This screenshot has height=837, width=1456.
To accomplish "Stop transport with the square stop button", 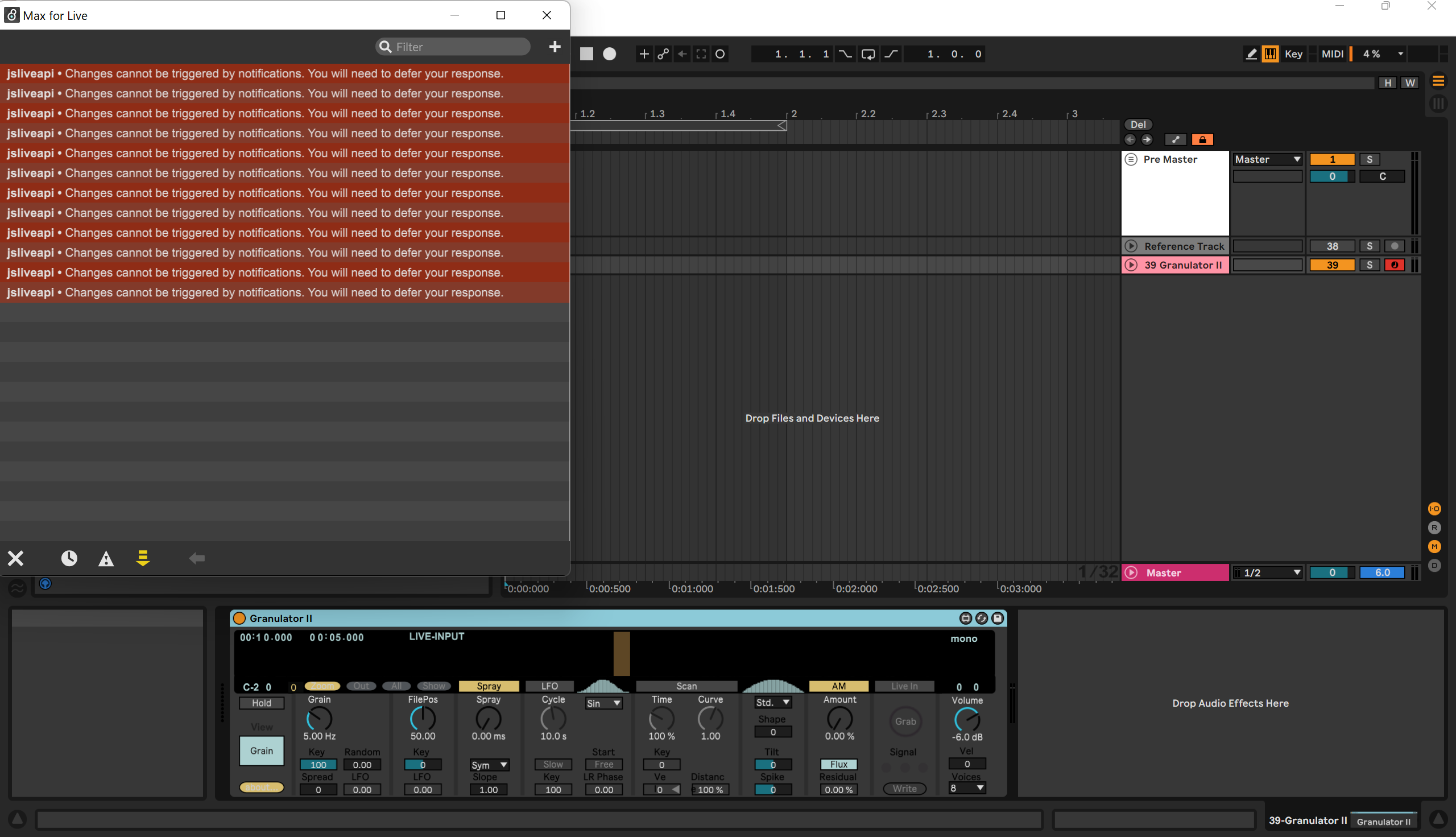I will click(586, 54).
